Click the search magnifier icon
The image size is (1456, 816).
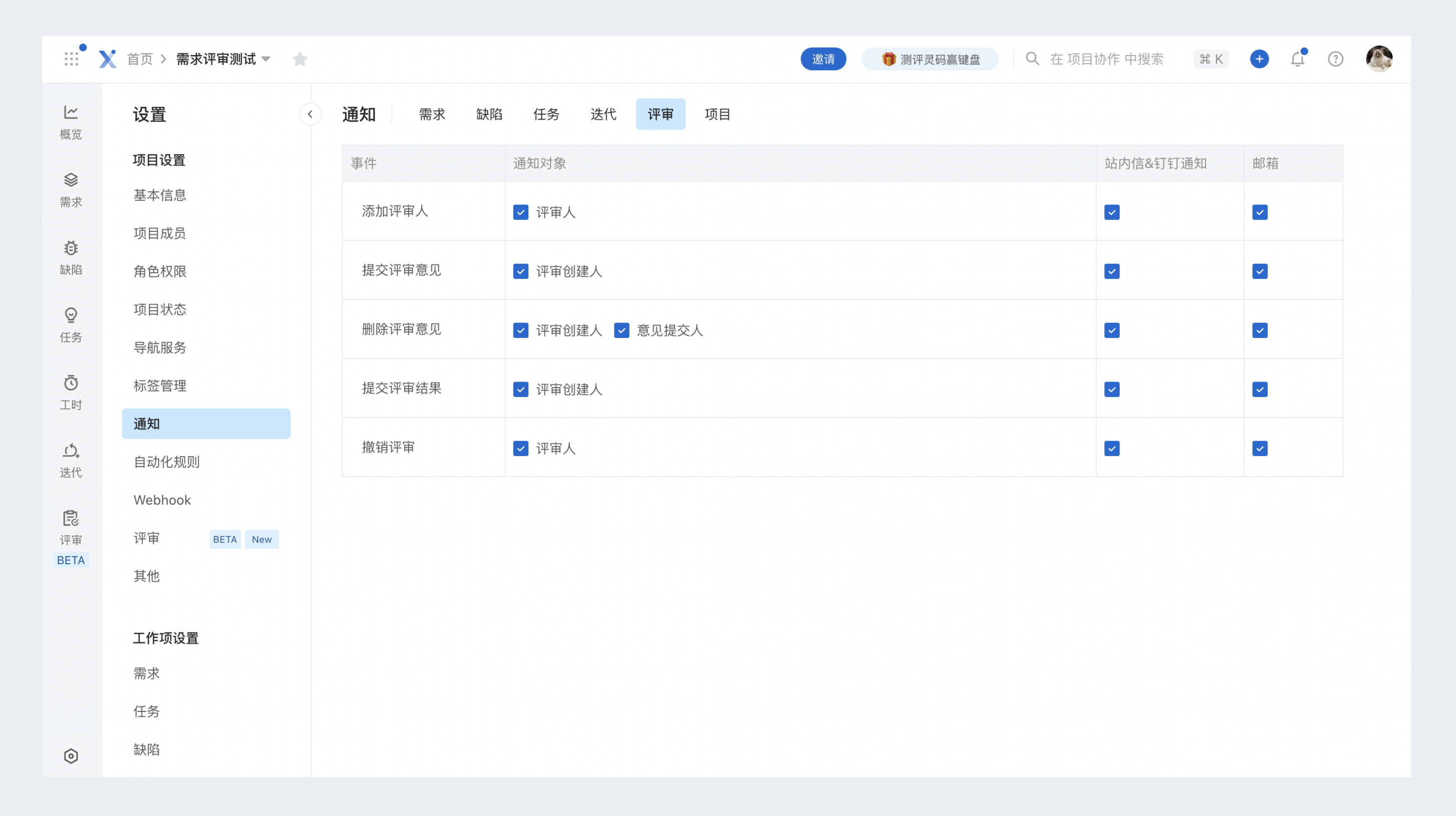(x=1032, y=59)
